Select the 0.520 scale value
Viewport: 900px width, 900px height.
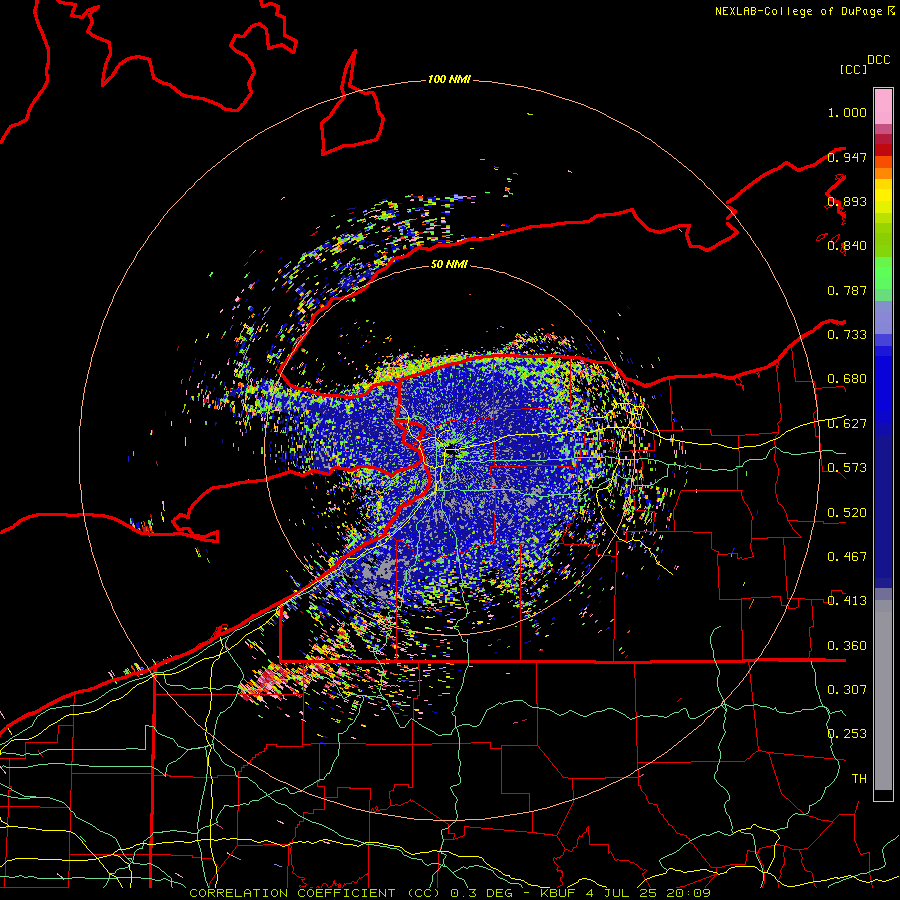click(847, 513)
